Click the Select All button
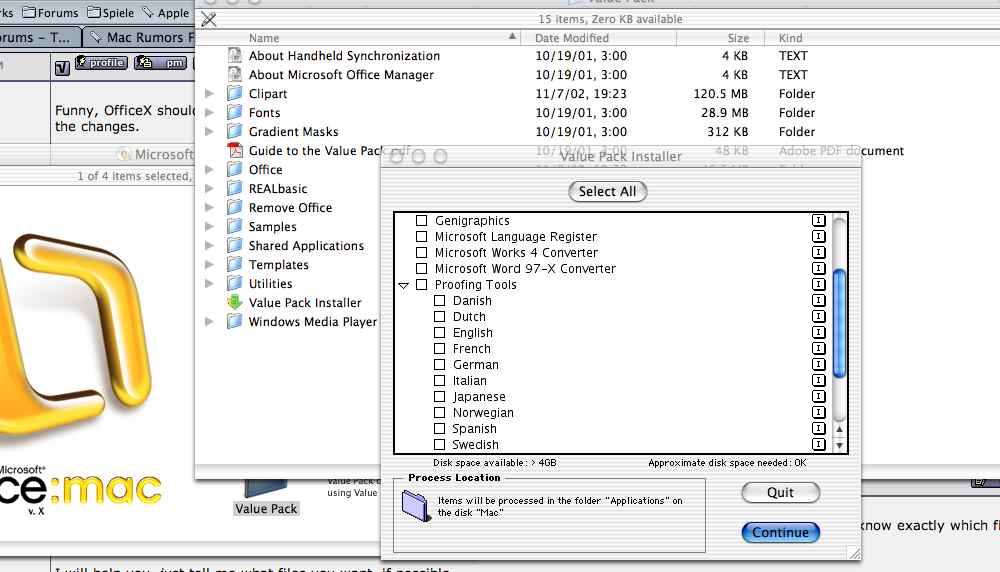The image size is (1000, 572). click(x=607, y=191)
